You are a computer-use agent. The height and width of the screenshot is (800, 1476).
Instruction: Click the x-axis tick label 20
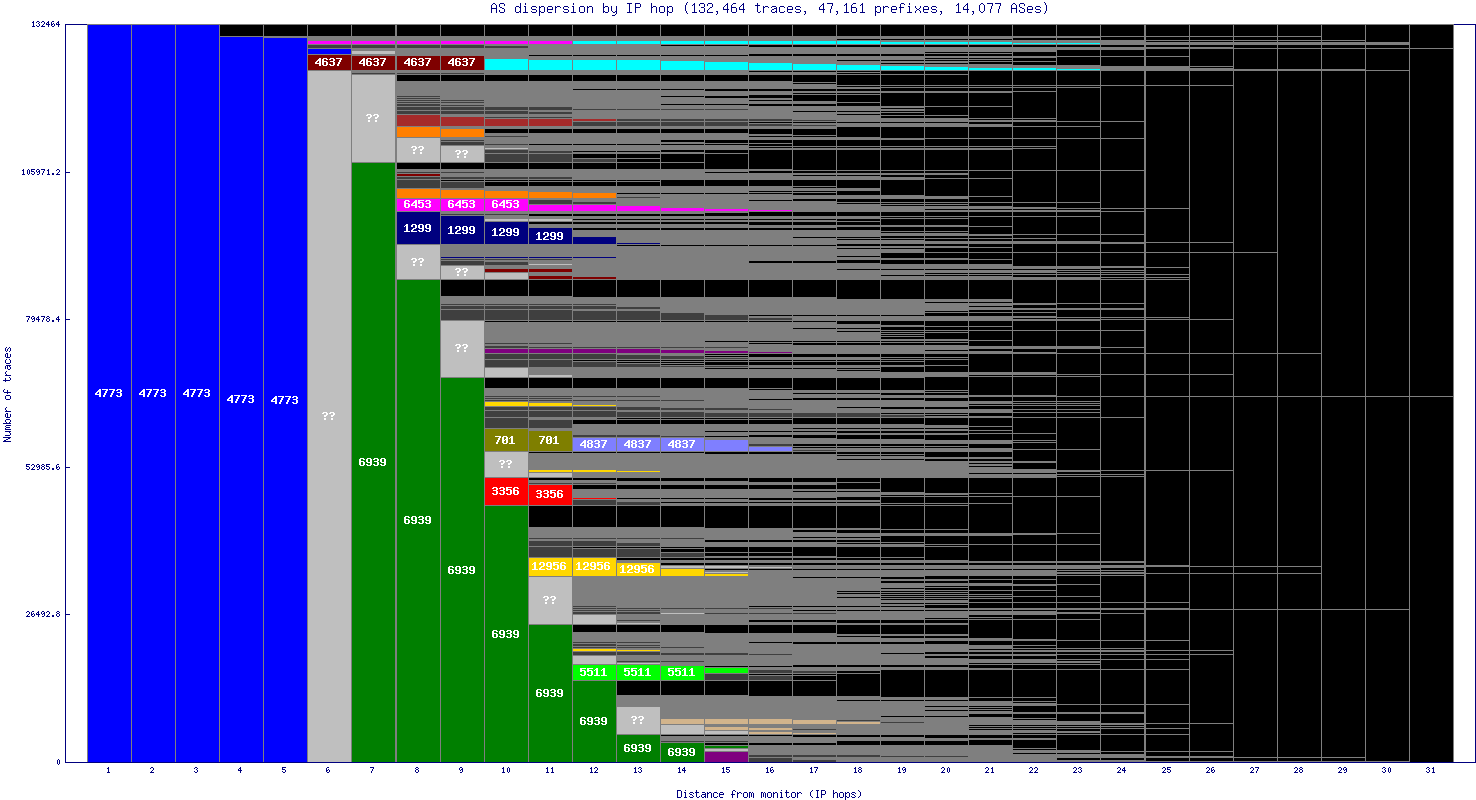[x=945, y=770]
